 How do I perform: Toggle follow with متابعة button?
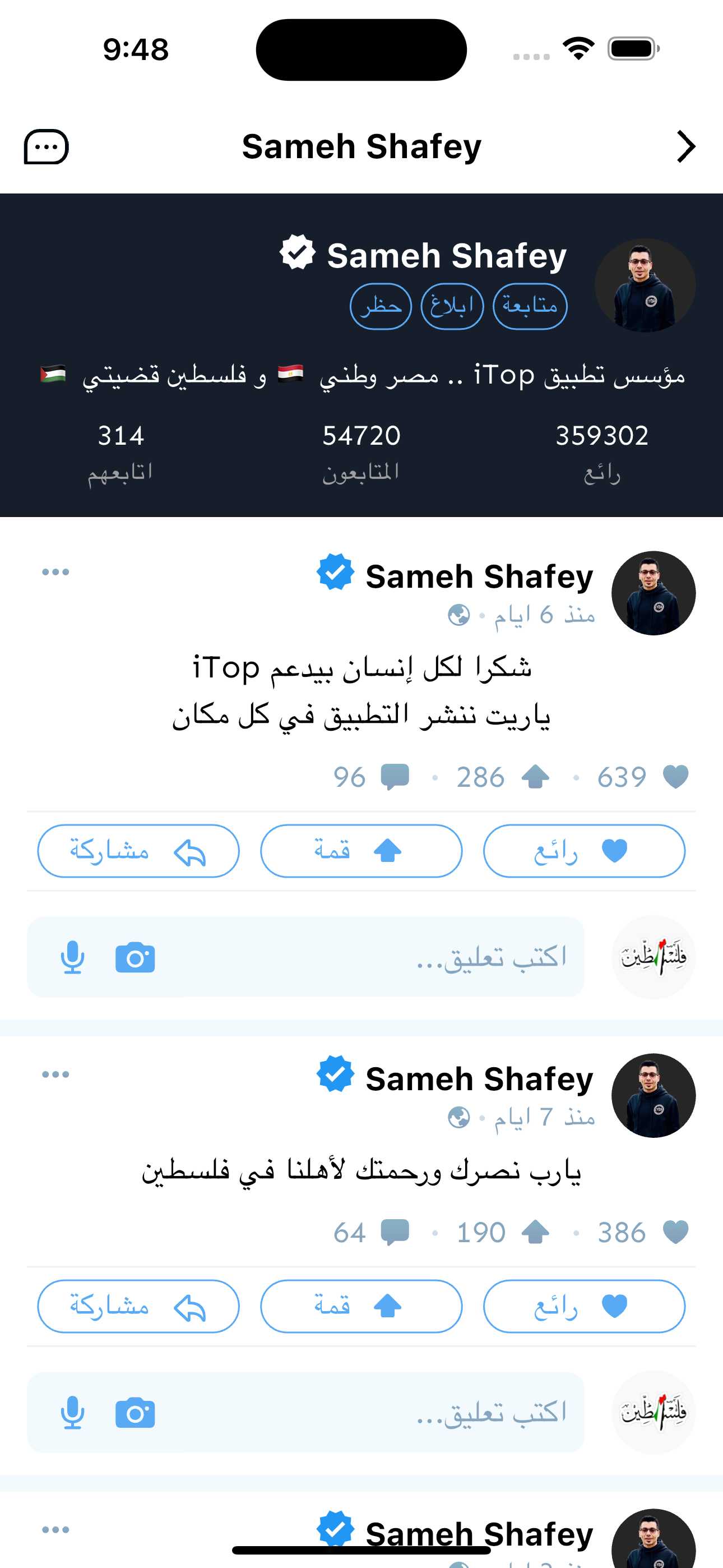pyautogui.click(x=530, y=306)
